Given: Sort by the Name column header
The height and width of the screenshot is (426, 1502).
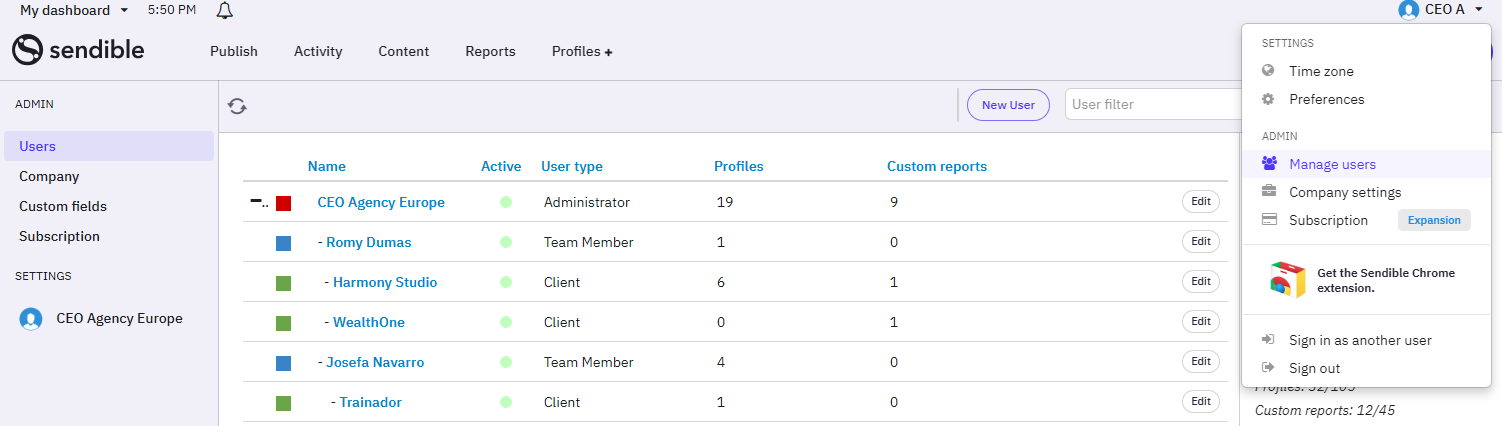Looking at the screenshot, I should (x=327, y=166).
